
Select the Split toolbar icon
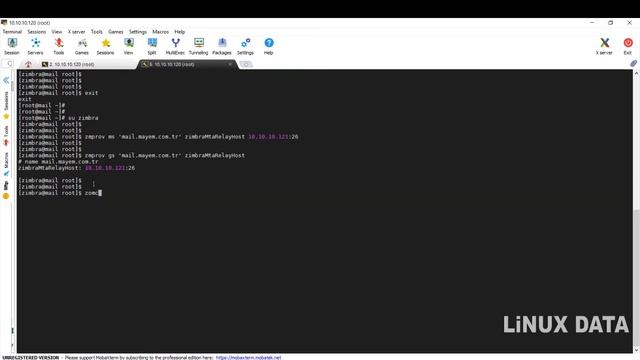point(152,46)
